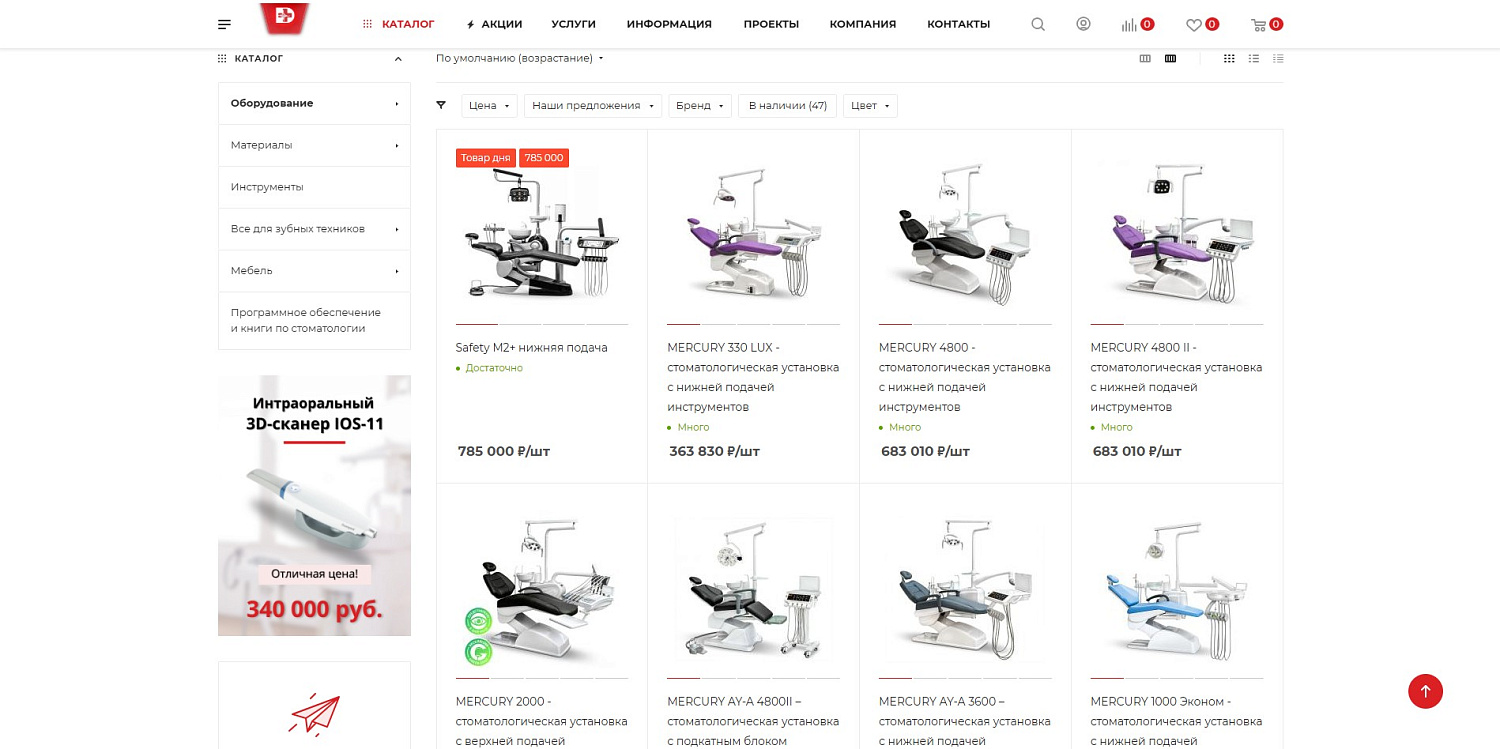Open the sort dropdown По умолчанию (возрастание)
Viewport: 1500px width, 749px height.
[520, 58]
